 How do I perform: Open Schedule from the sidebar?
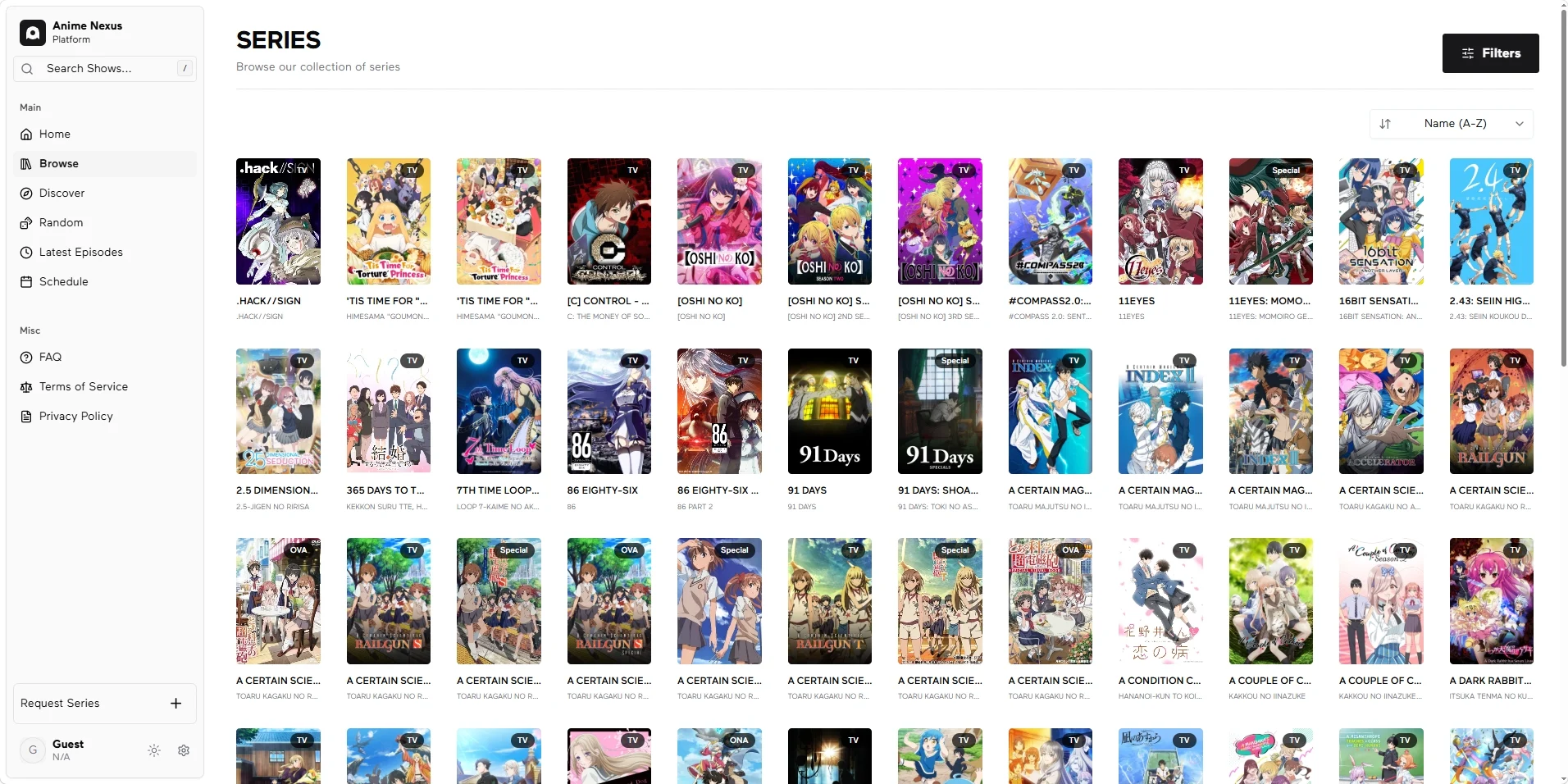pos(105,282)
